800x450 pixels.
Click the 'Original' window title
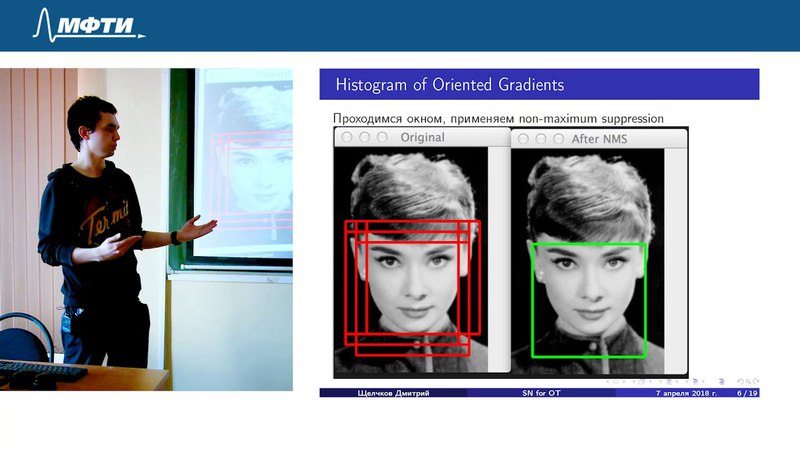(x=422, y=137)
